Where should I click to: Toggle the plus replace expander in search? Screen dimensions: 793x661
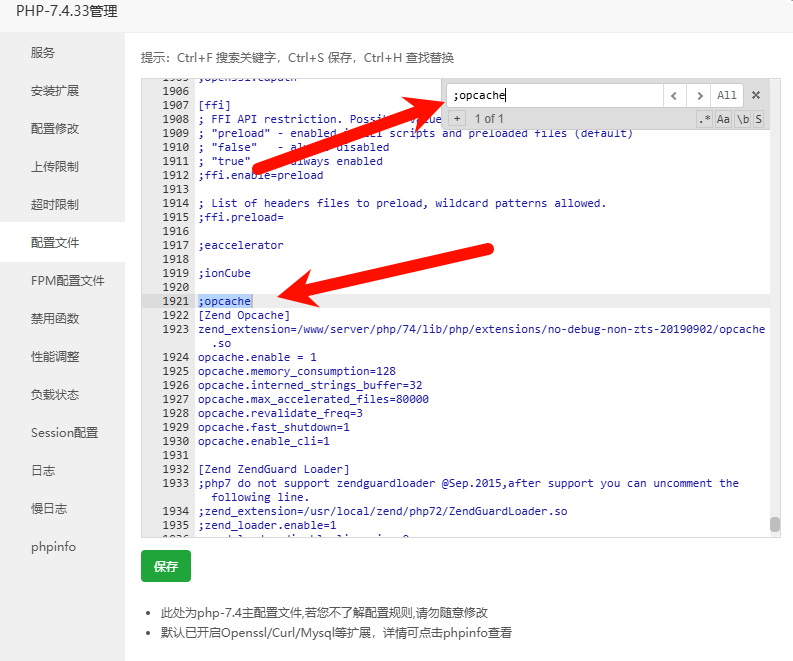[457, 119]
